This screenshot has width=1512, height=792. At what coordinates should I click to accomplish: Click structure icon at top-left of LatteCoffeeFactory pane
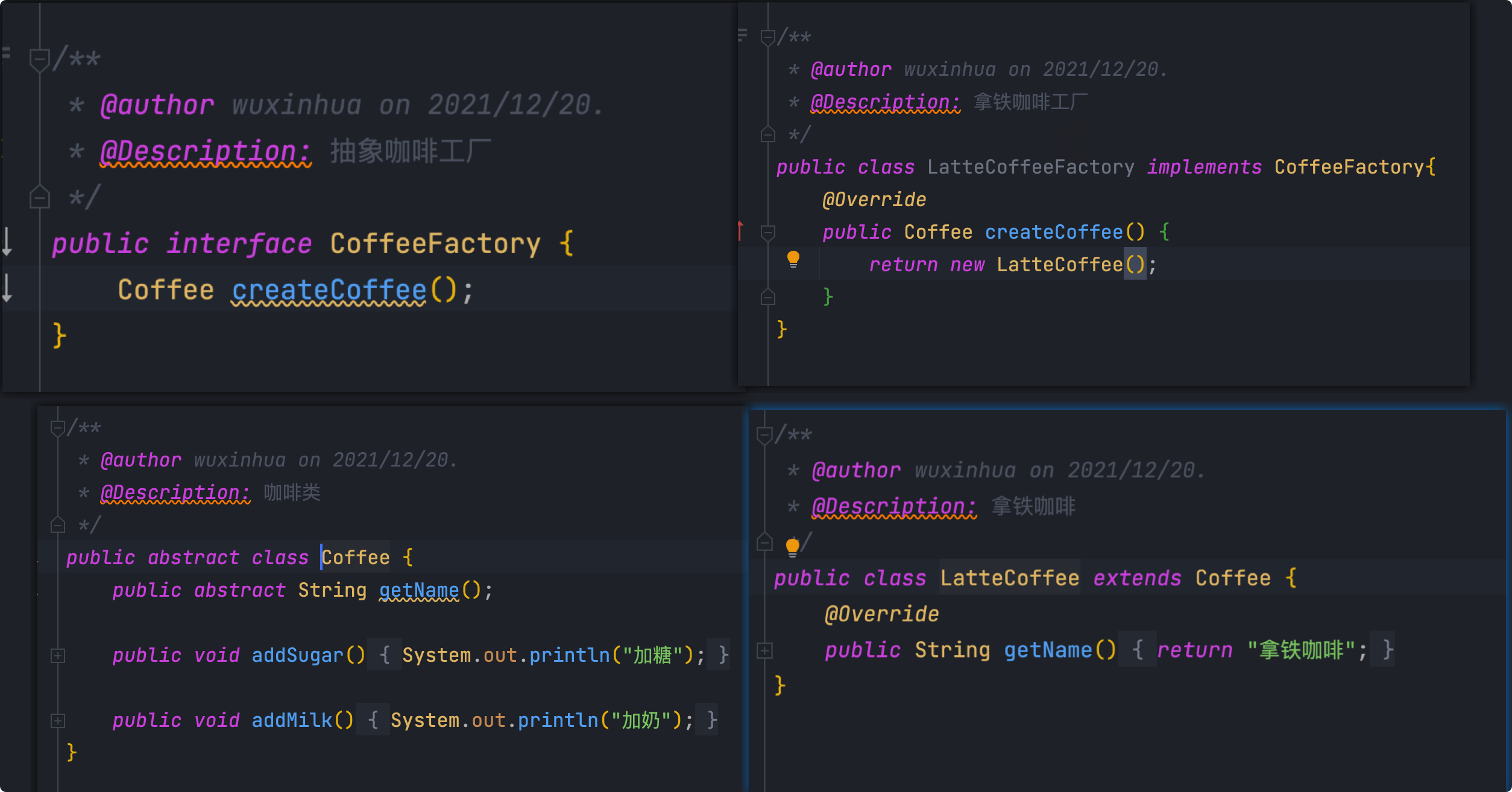[742, 35]
